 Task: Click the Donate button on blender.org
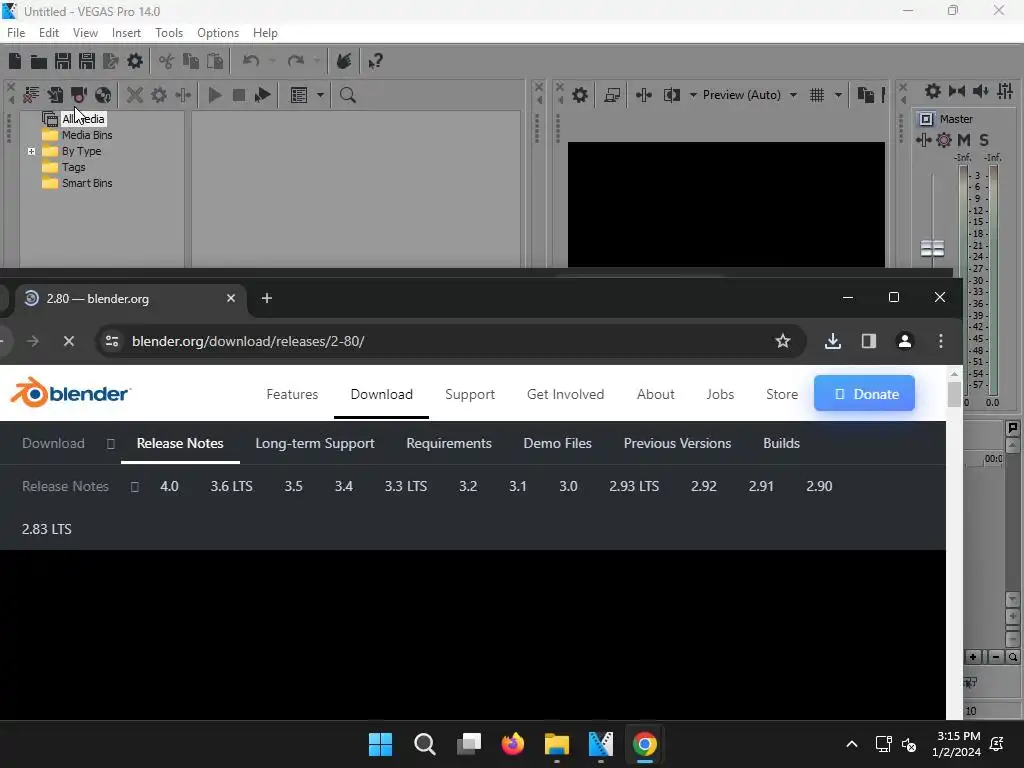pos(864,394)
